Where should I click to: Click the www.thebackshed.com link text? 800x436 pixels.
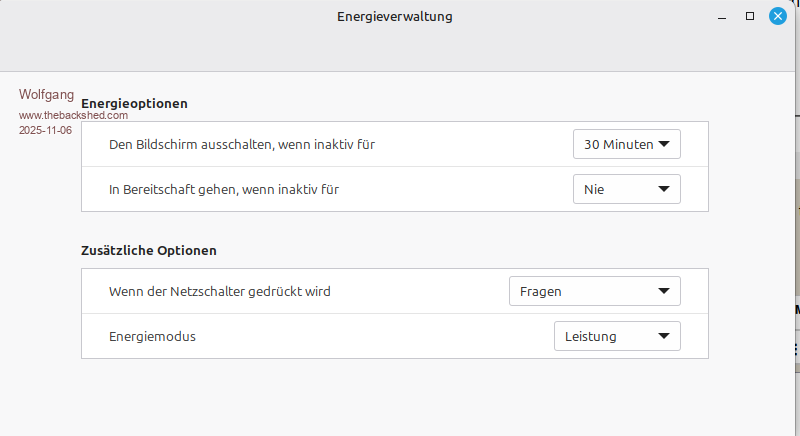(x=73, y=115)
